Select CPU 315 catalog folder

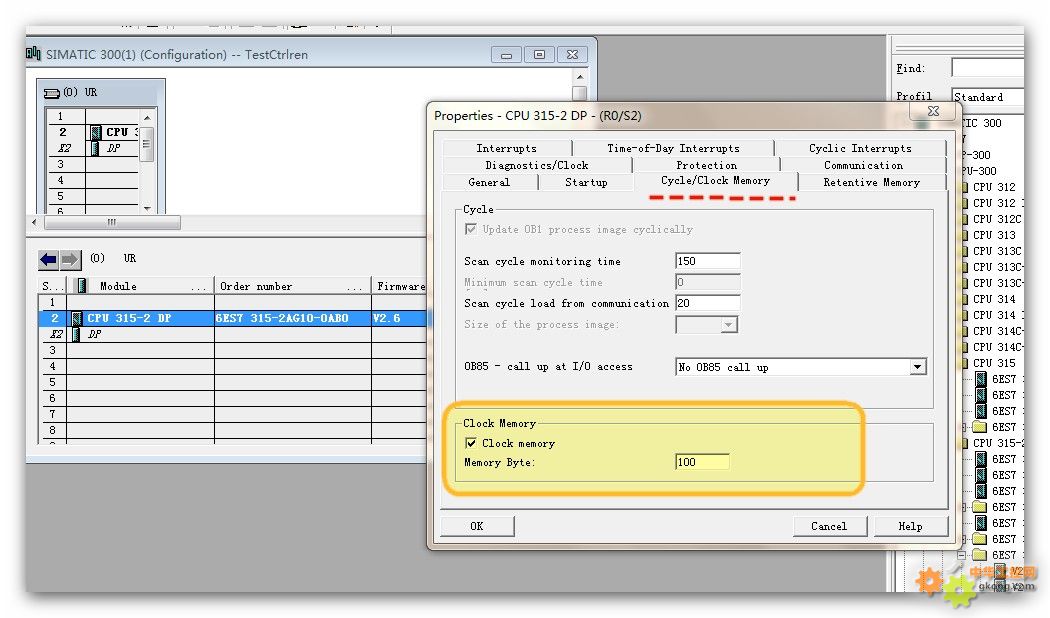pyautogui.click(x=994, y=363)
